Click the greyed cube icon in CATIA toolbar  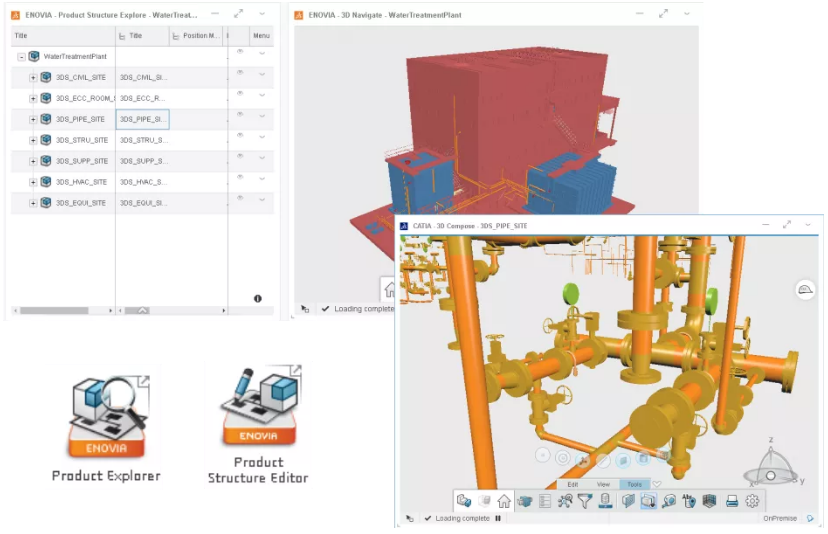tap(484, 501)
